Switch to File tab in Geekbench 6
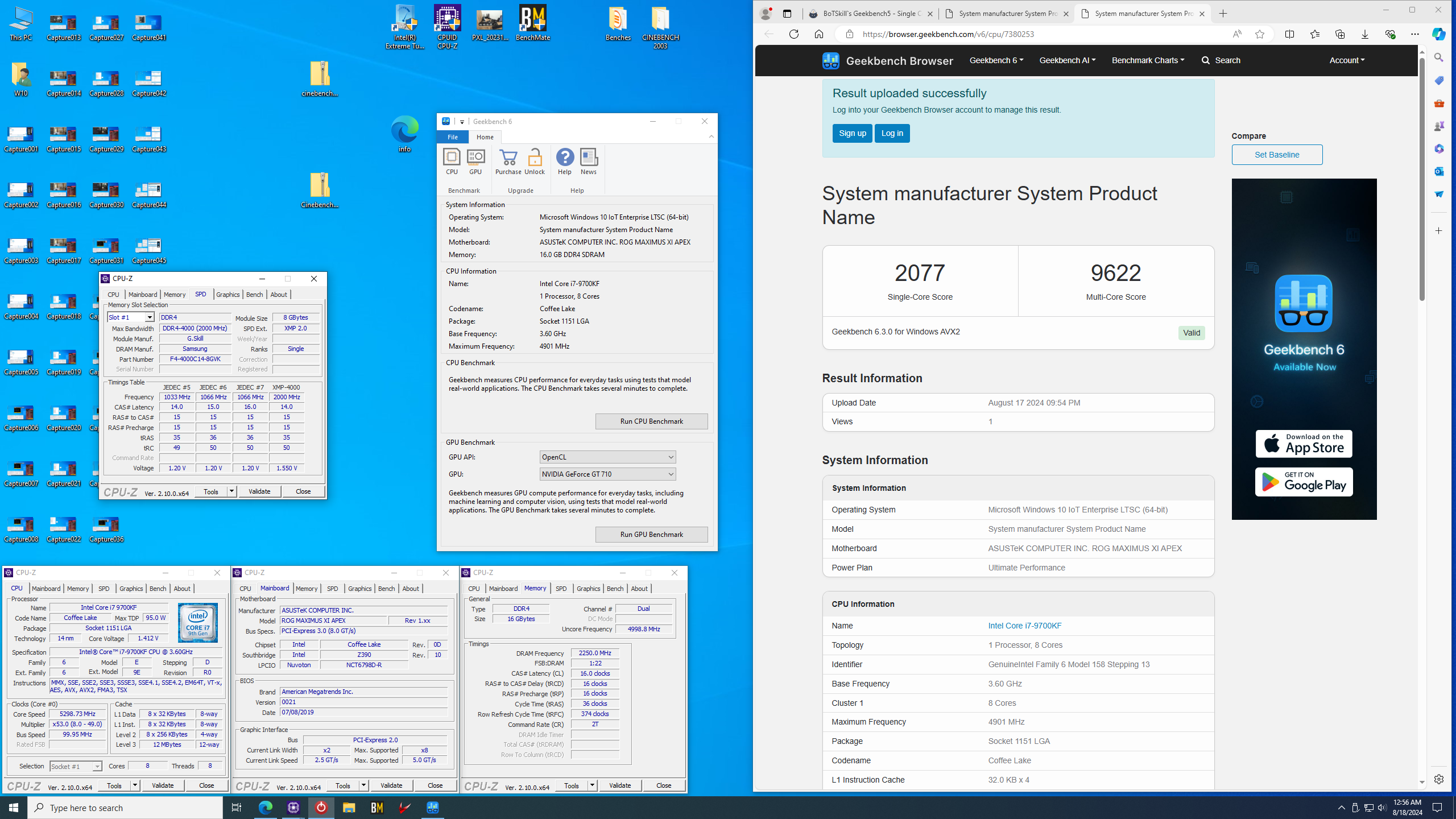 pos(453,137)
